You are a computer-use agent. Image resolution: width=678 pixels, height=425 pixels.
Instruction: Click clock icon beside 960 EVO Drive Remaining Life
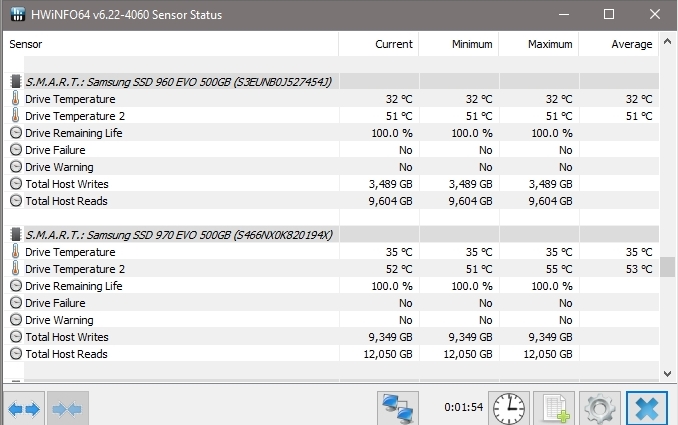pyautogui.click(x=16, y=133)
